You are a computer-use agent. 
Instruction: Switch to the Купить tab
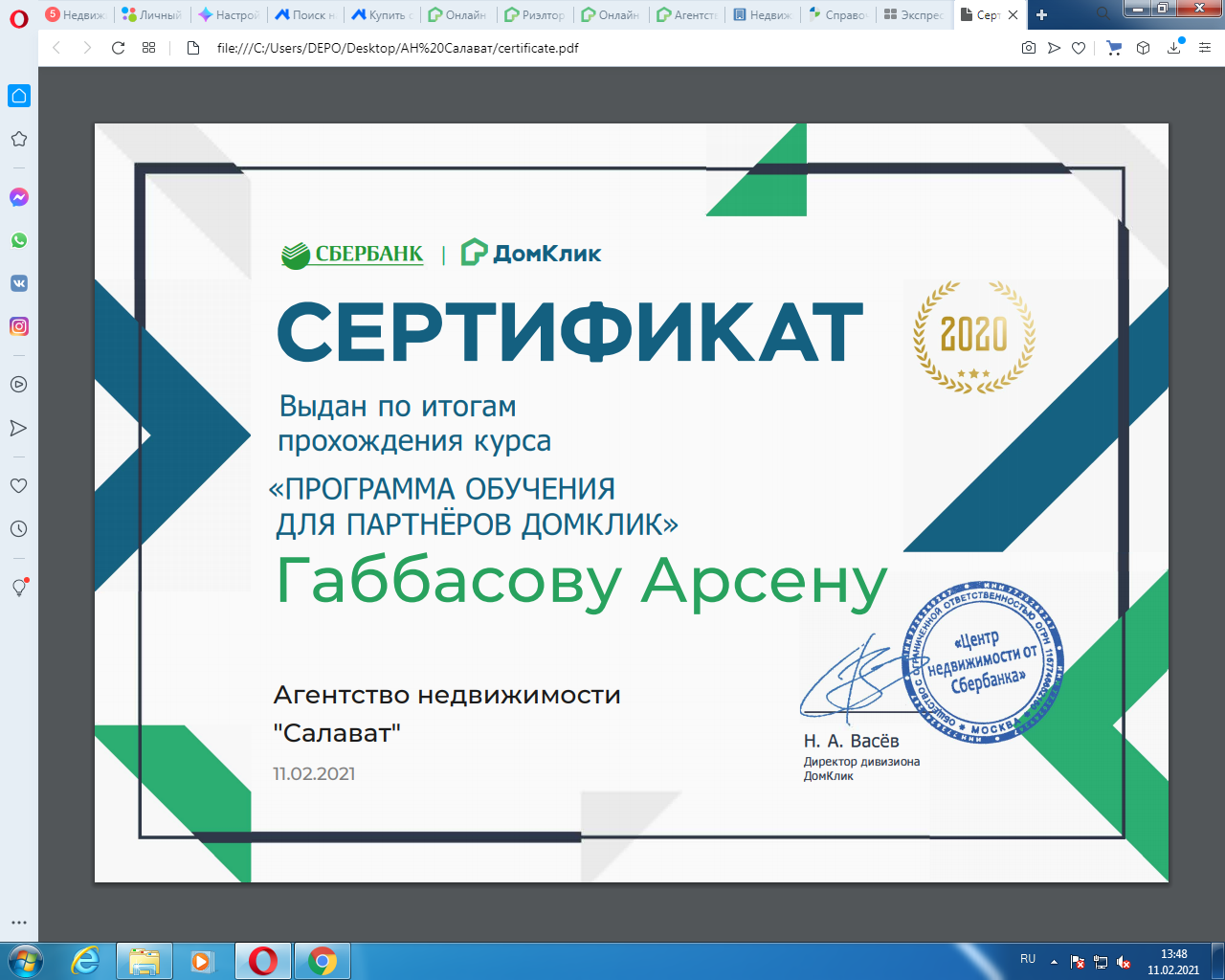(x=381, y=14)
